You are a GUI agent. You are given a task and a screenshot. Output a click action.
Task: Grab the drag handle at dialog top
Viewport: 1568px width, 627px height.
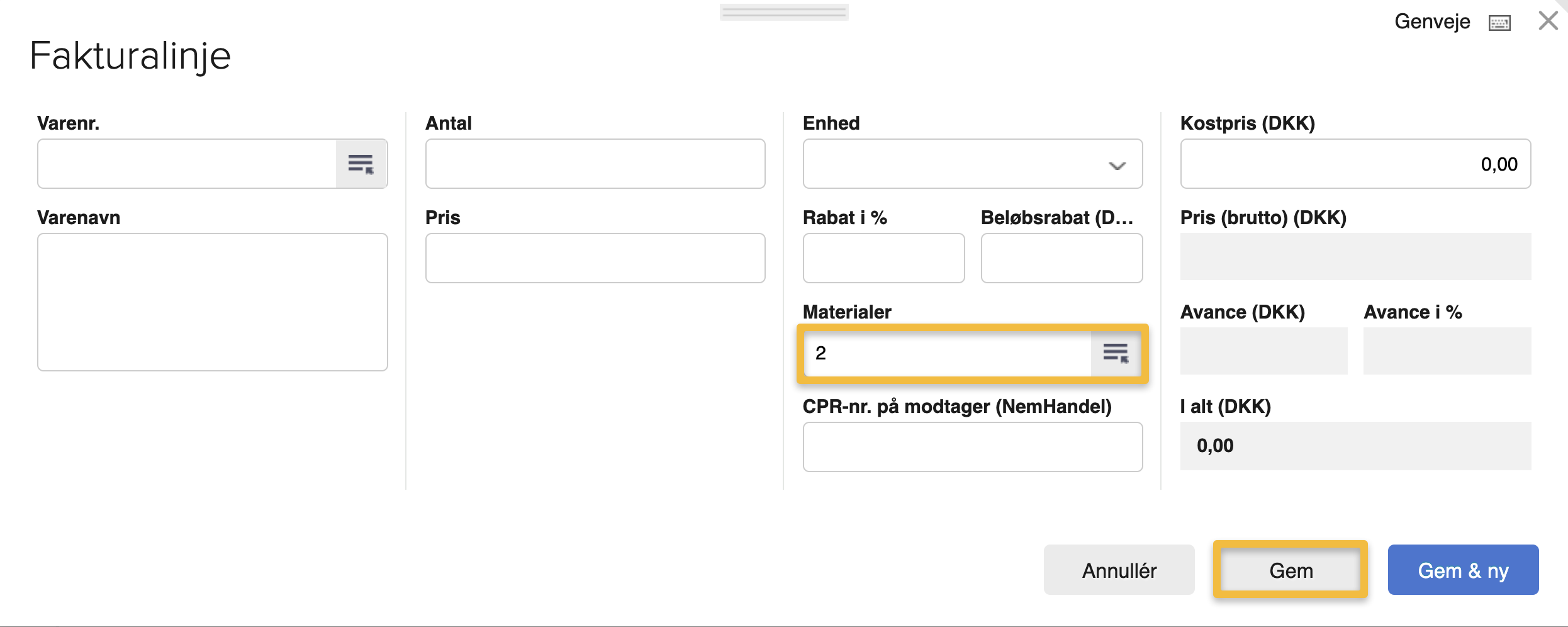(784, 12)
